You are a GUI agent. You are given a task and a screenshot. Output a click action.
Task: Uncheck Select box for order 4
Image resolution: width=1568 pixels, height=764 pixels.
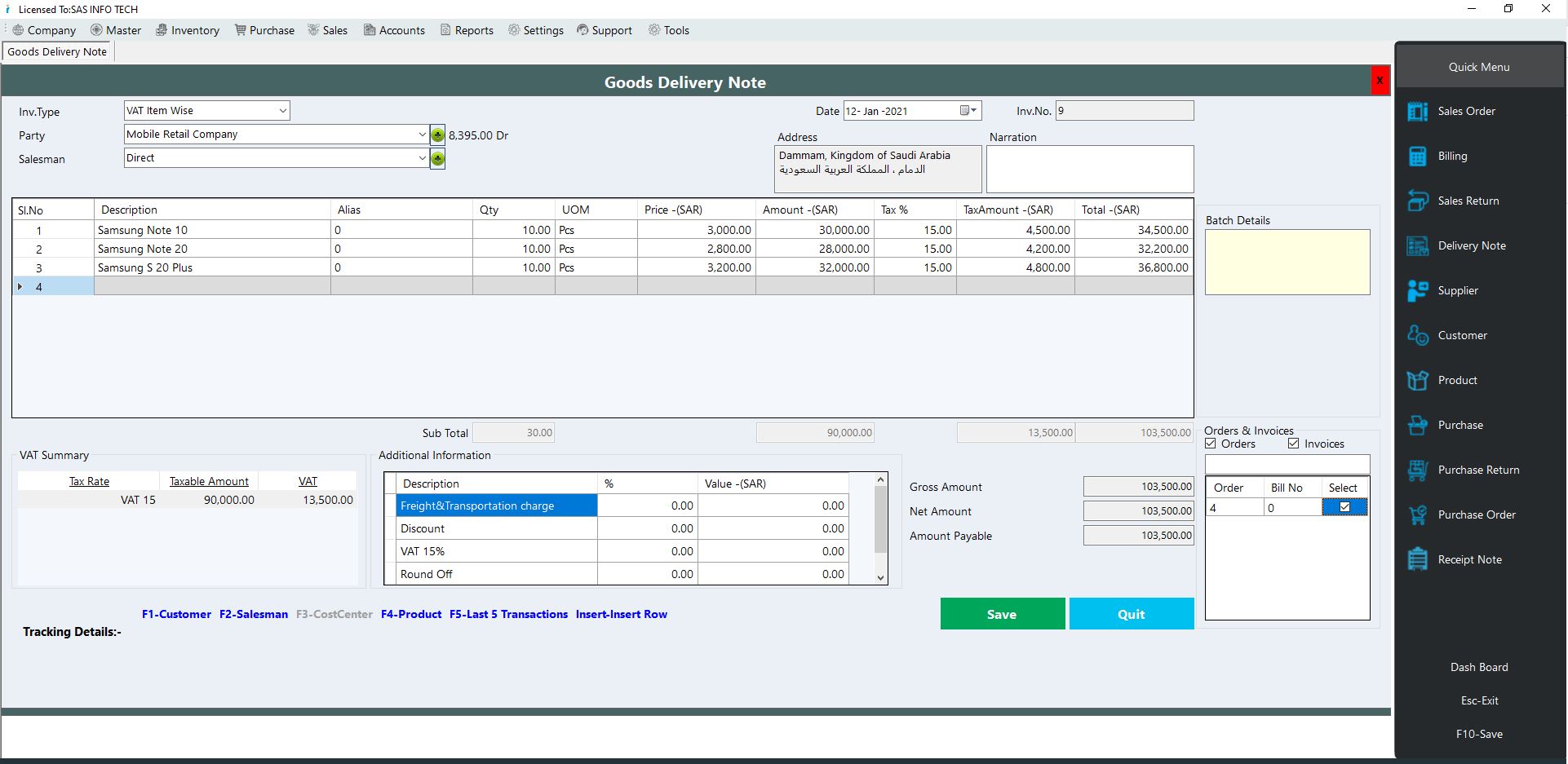coord(1344,507)
